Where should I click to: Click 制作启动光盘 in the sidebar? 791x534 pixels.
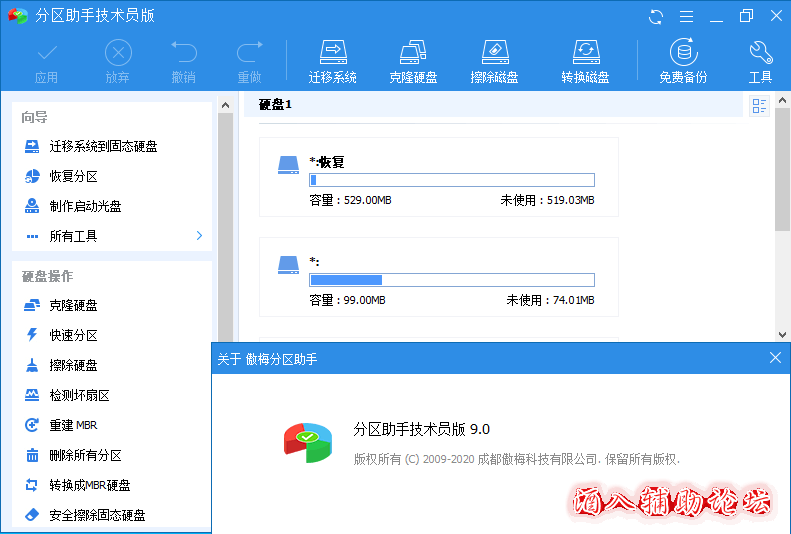(x=85, y=206)
